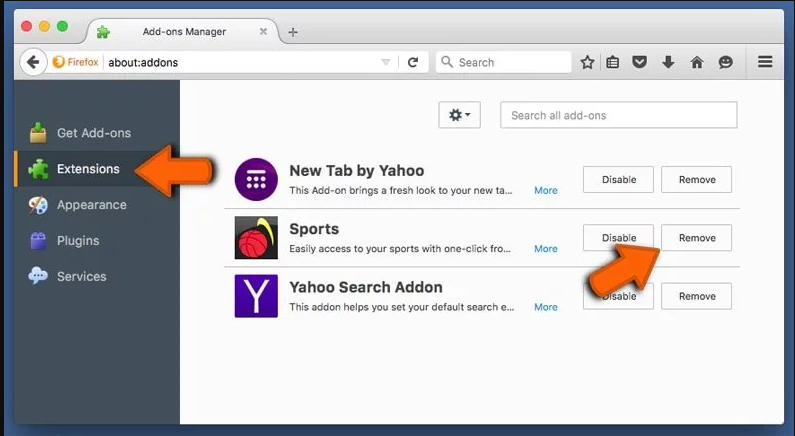Screen dimensions: 795x436
Task: Remove the New Tab by Yahoo extension
Action: coord(697,179)
